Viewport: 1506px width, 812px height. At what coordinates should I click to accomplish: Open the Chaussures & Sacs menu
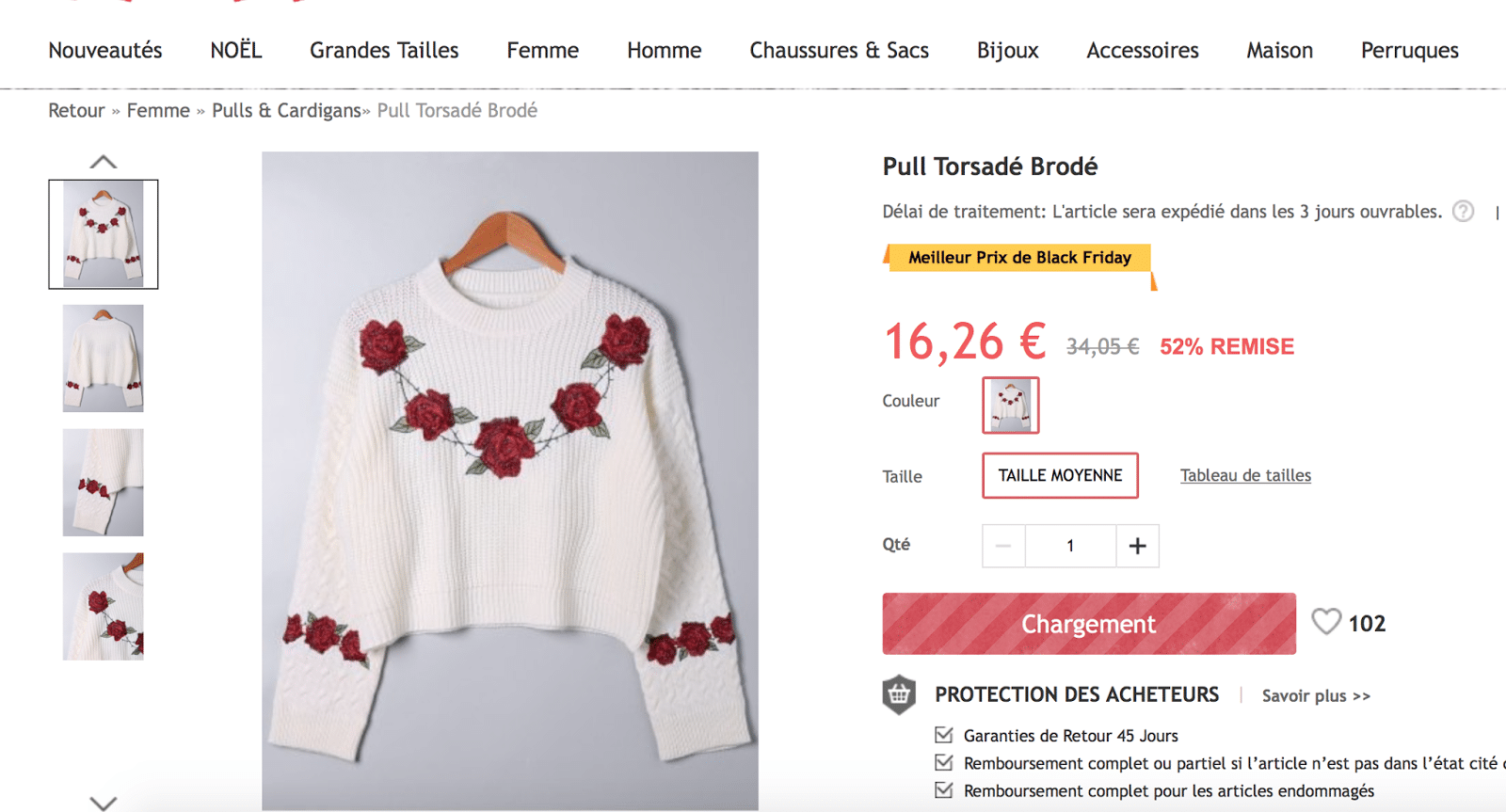pyautogui.click(x=839, y=51)
